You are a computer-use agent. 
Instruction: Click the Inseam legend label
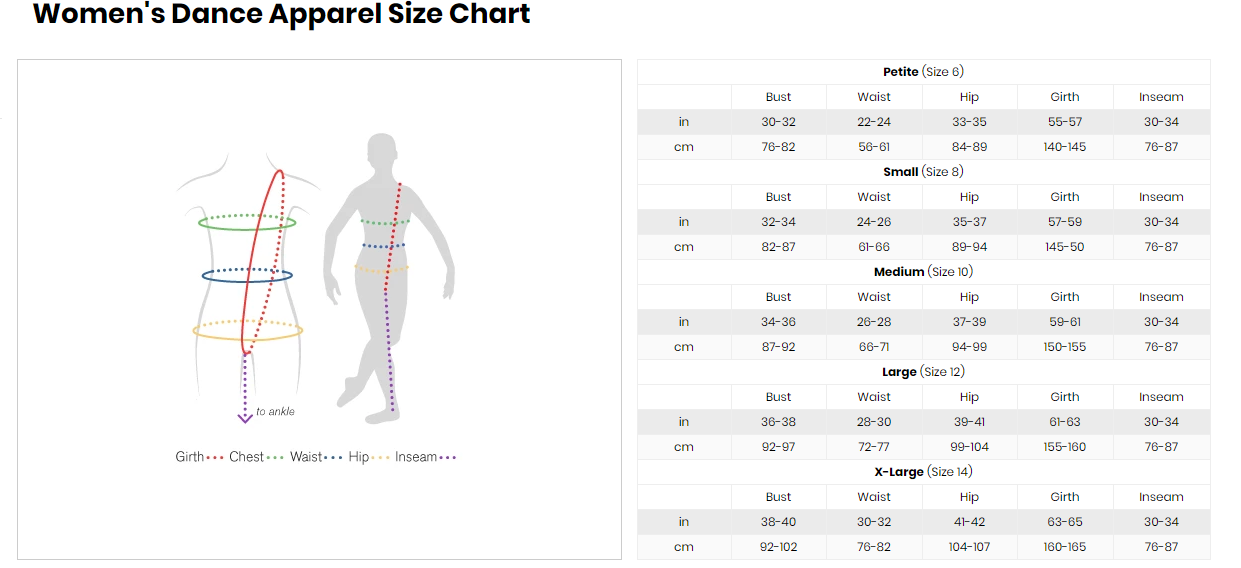click(x=416, y=457)
